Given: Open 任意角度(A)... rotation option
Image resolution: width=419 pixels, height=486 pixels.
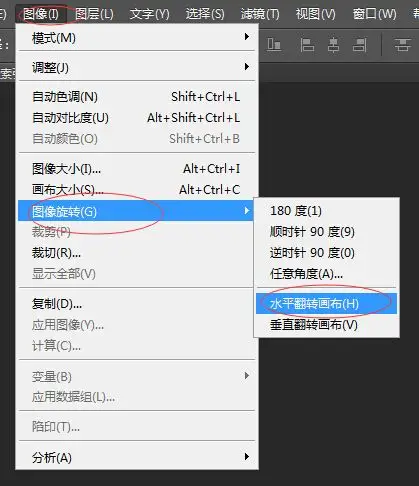Looking at the screenshot, I should click(x=326, y=274).
